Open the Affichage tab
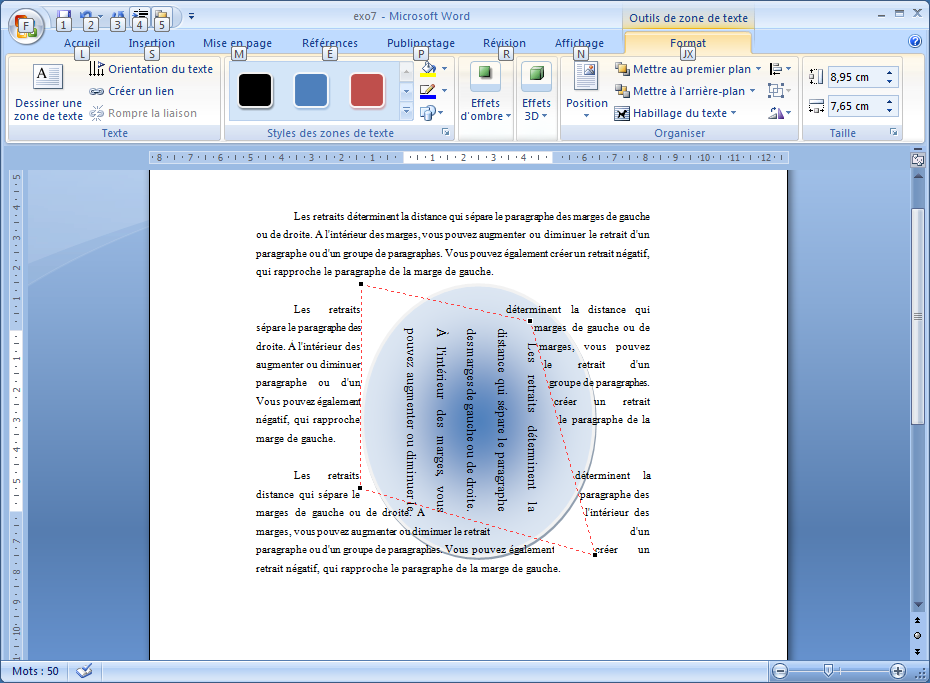930x683 pixels. [579, 43]
